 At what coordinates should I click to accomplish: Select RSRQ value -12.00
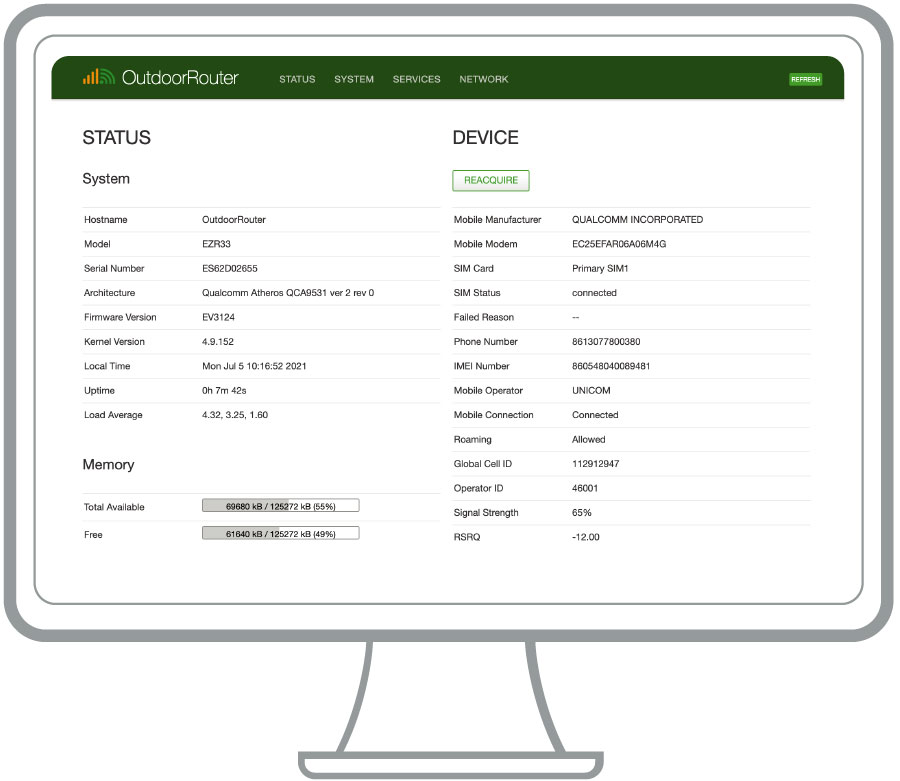pyautogui.click(x=585, y=537)
